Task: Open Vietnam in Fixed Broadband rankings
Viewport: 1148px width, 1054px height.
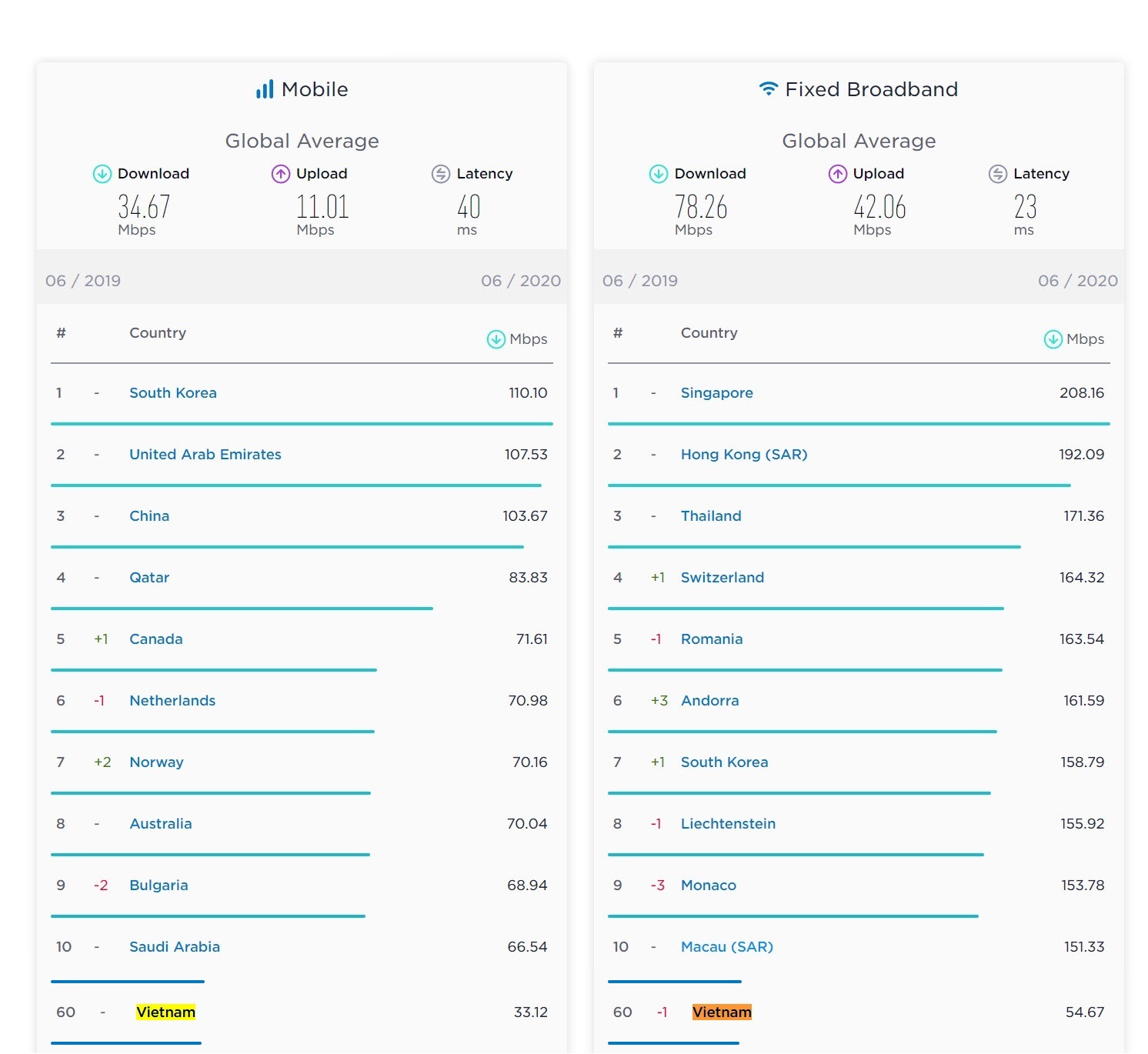Action: [722, 1012]
